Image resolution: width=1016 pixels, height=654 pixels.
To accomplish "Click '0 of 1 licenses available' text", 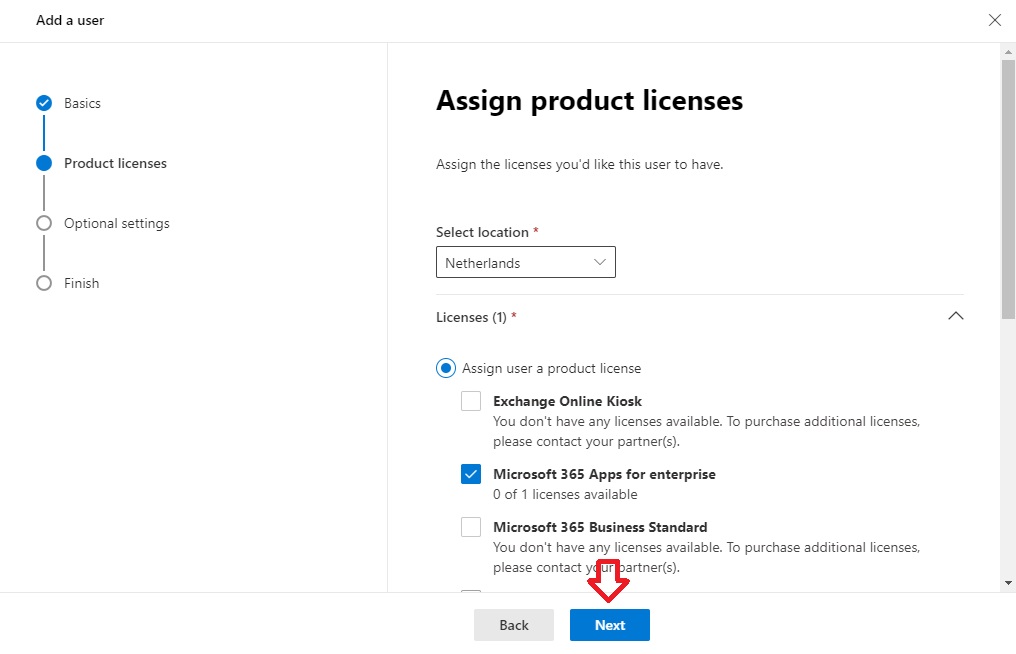I will pyautogui.click(x=565, y=495).
